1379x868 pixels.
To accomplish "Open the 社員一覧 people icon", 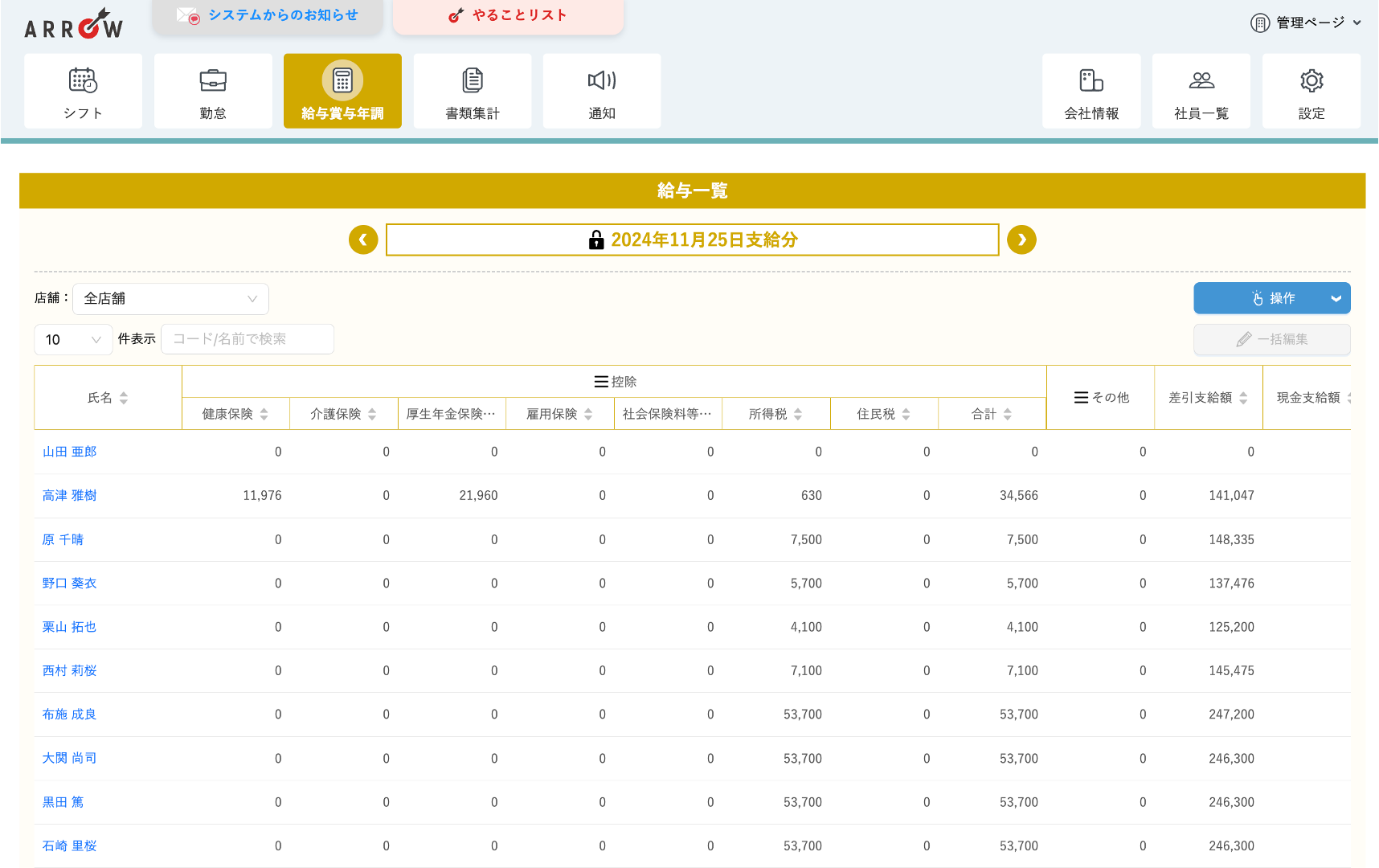I will tap(1201, 81).
